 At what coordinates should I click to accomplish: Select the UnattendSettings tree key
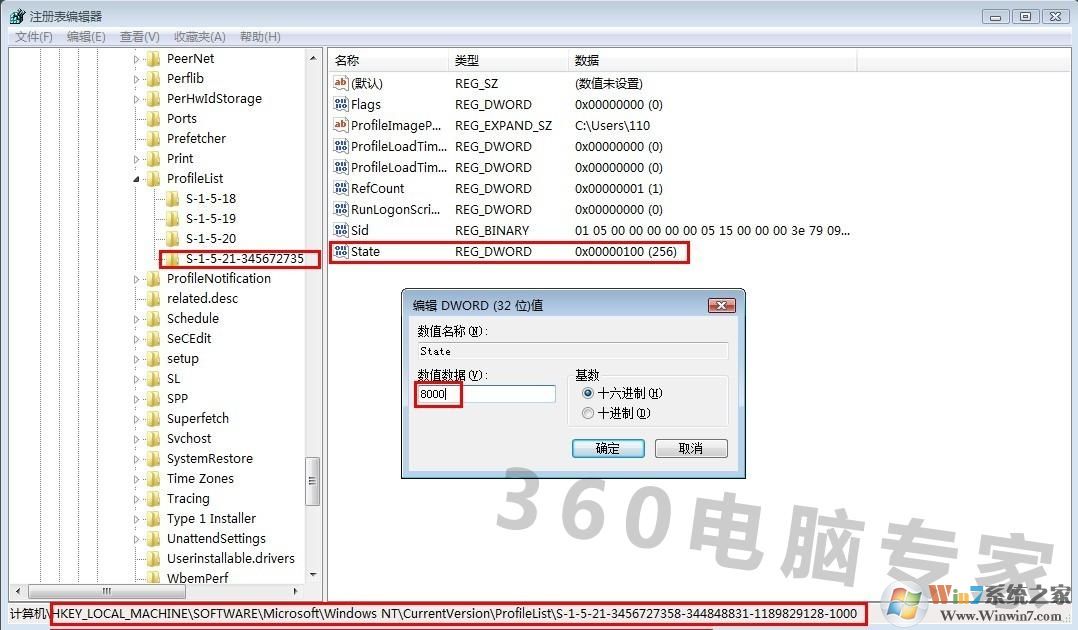(x=216, y=539)
